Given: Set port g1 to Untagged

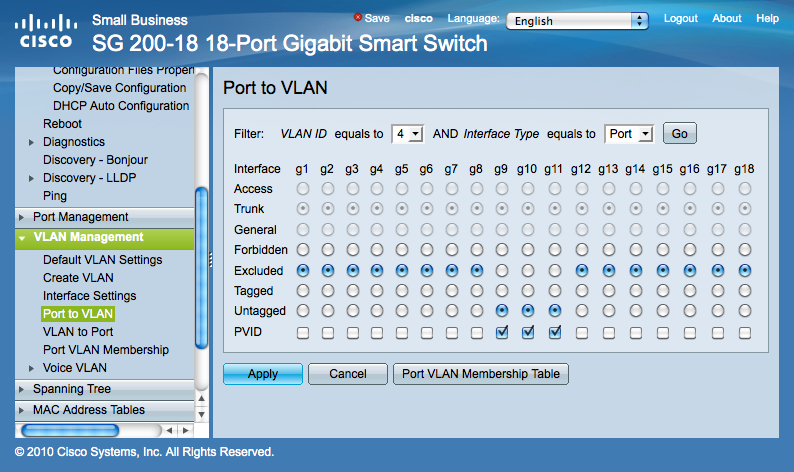Looking at the screenshot, I should (303, 310).
